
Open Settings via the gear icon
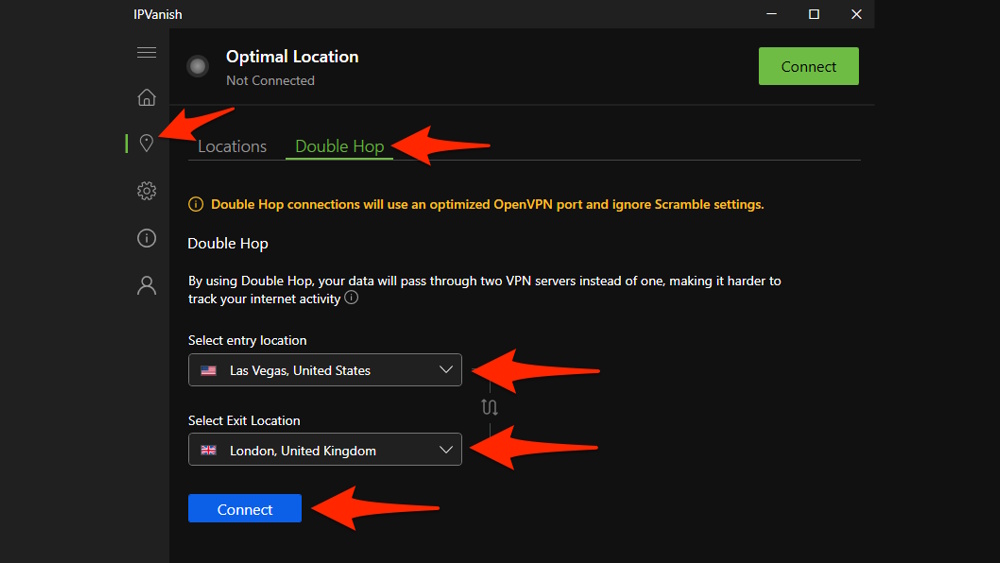(147, 191)
